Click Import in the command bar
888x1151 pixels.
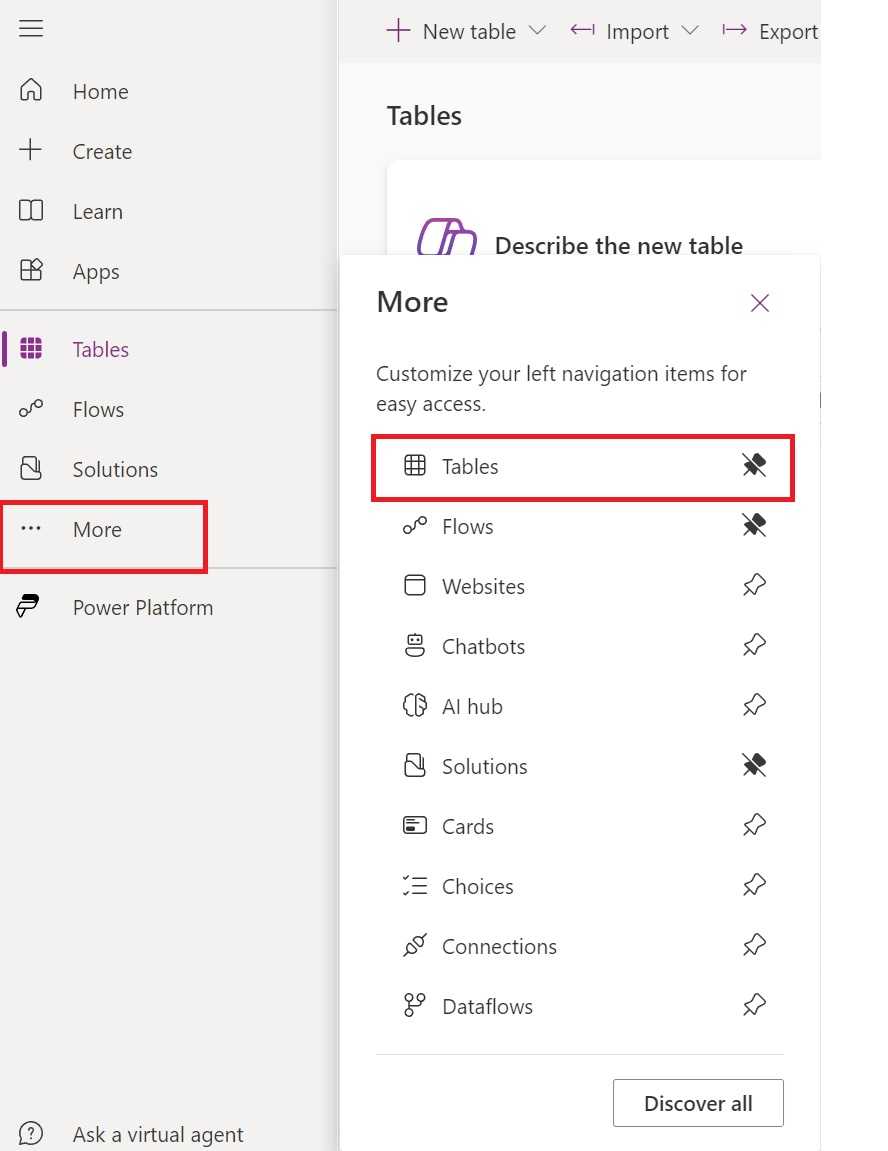point(637,32)
